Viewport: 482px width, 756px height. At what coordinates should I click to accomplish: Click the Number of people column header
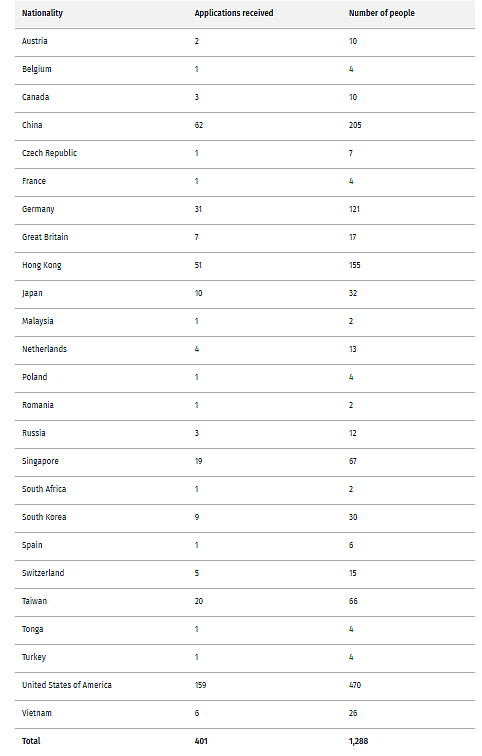point(382,13)
